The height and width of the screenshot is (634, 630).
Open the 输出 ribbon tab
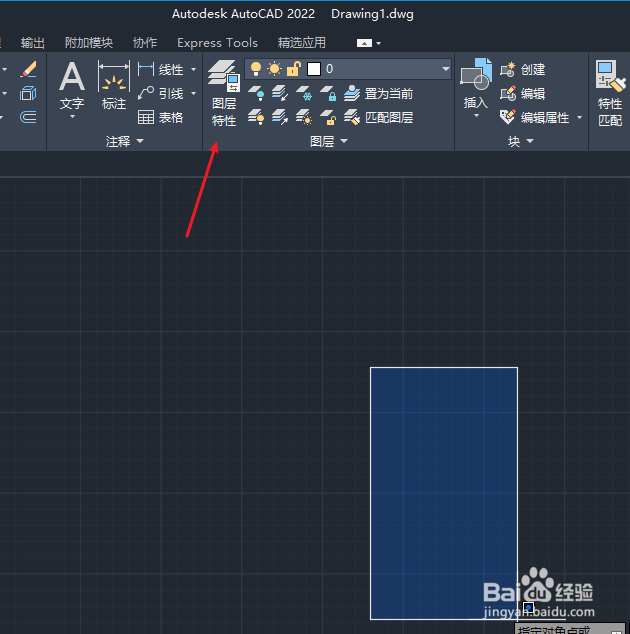[x=33, y=42]
